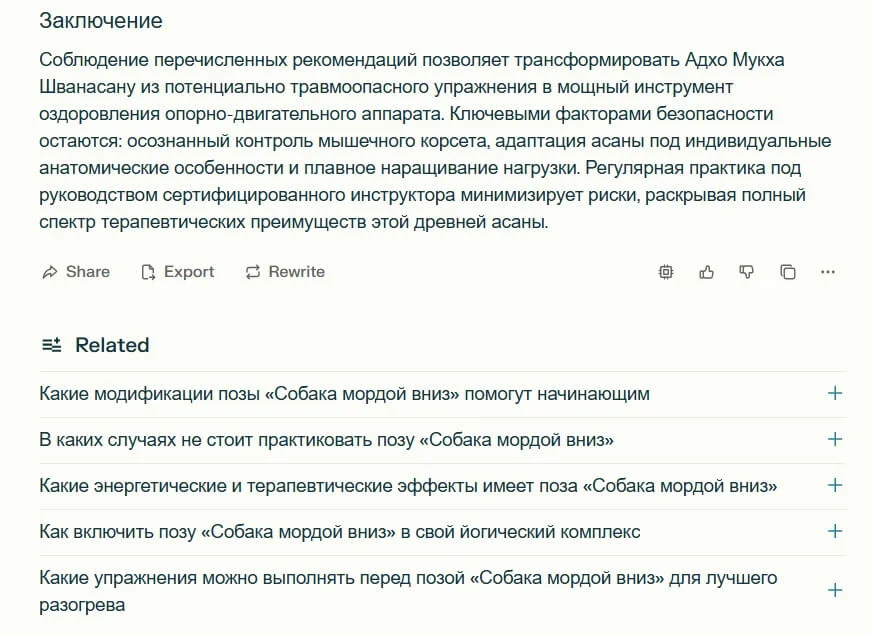Viewport: 872px width, 635px height.
Task: Export the answer using Export button
Action: (x=178, y=272)
